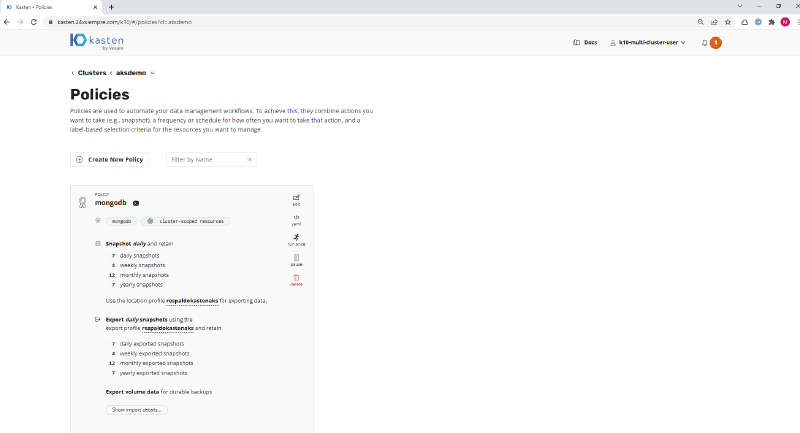
Task: Open the respaldokastenaks export profile link
Action: (168, 328)
